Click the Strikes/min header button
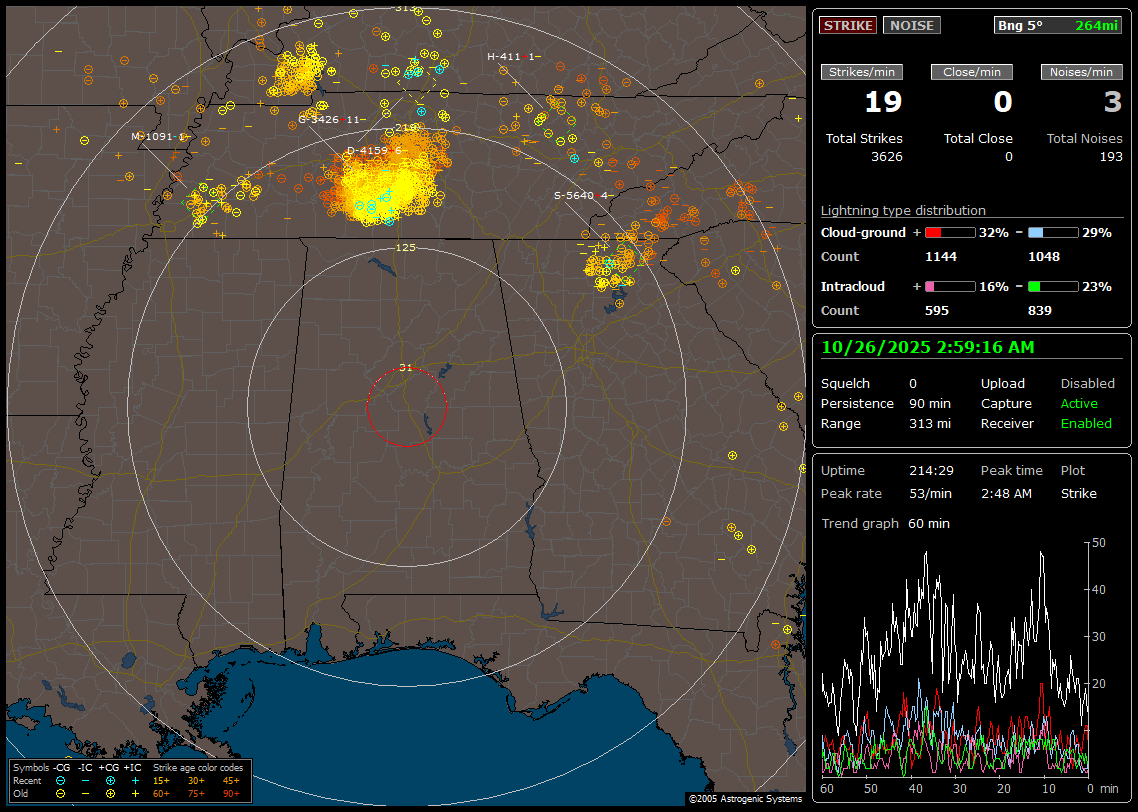The image size is (1138, 812). 862,72
